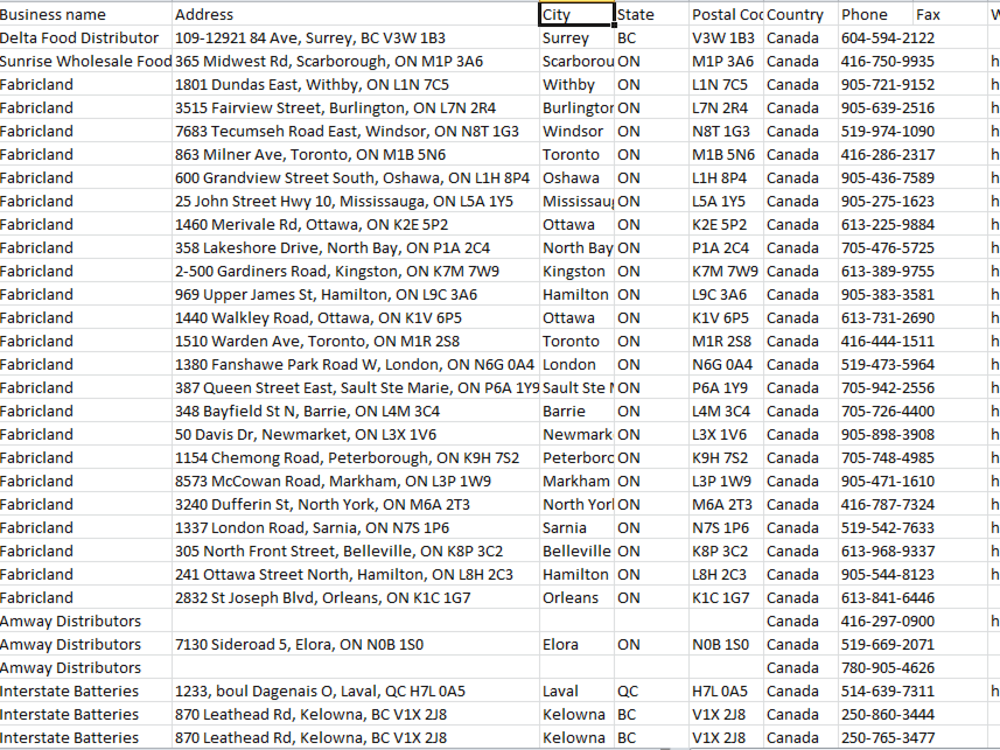Viewport: 1000px width, 750px height.
Task: Click the Newmarket city cell
Action: 577,434
